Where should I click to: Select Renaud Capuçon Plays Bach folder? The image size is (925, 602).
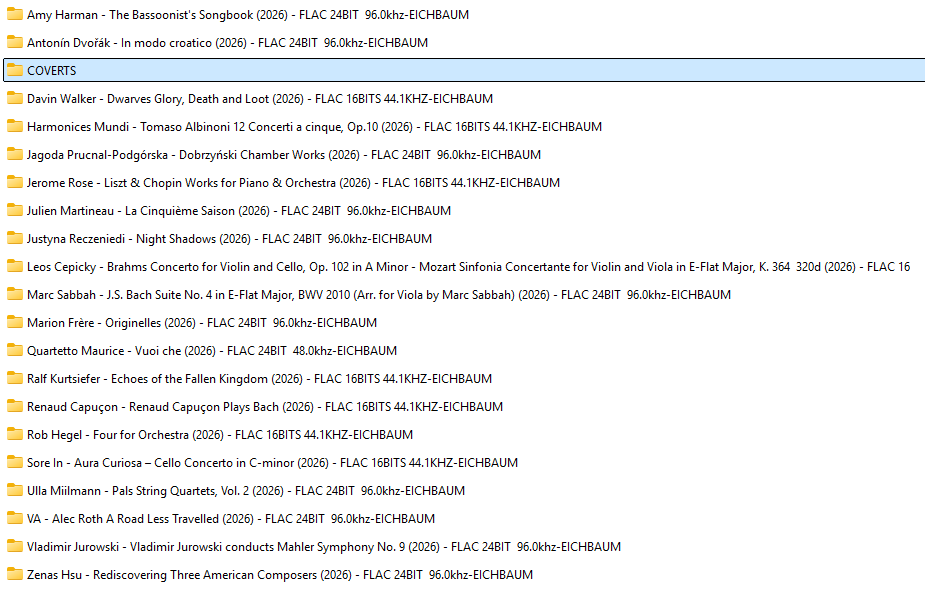coord(265,407)
